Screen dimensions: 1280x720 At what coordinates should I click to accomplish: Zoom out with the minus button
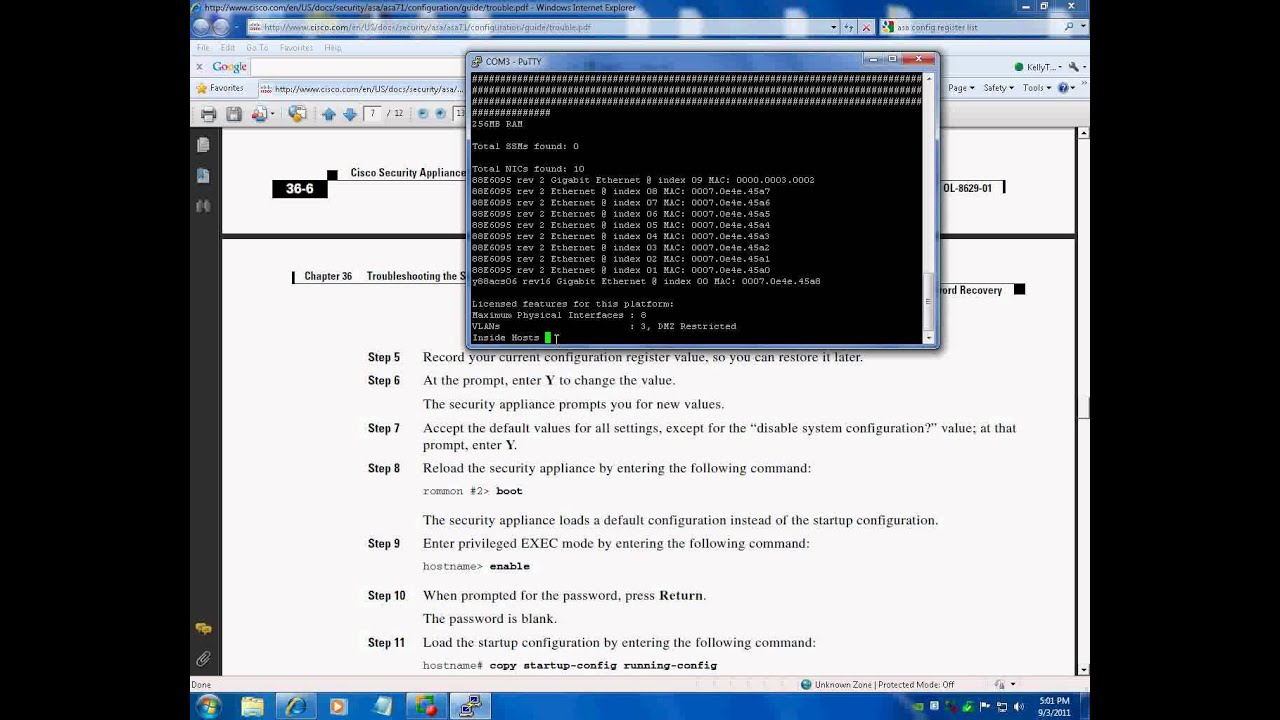[423, 114]
